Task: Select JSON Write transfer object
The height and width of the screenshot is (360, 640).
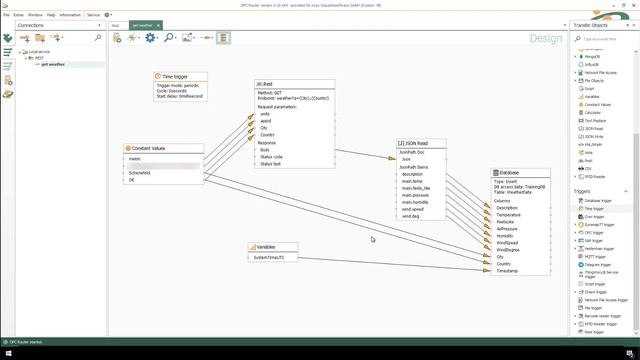Action: [593, 137]
